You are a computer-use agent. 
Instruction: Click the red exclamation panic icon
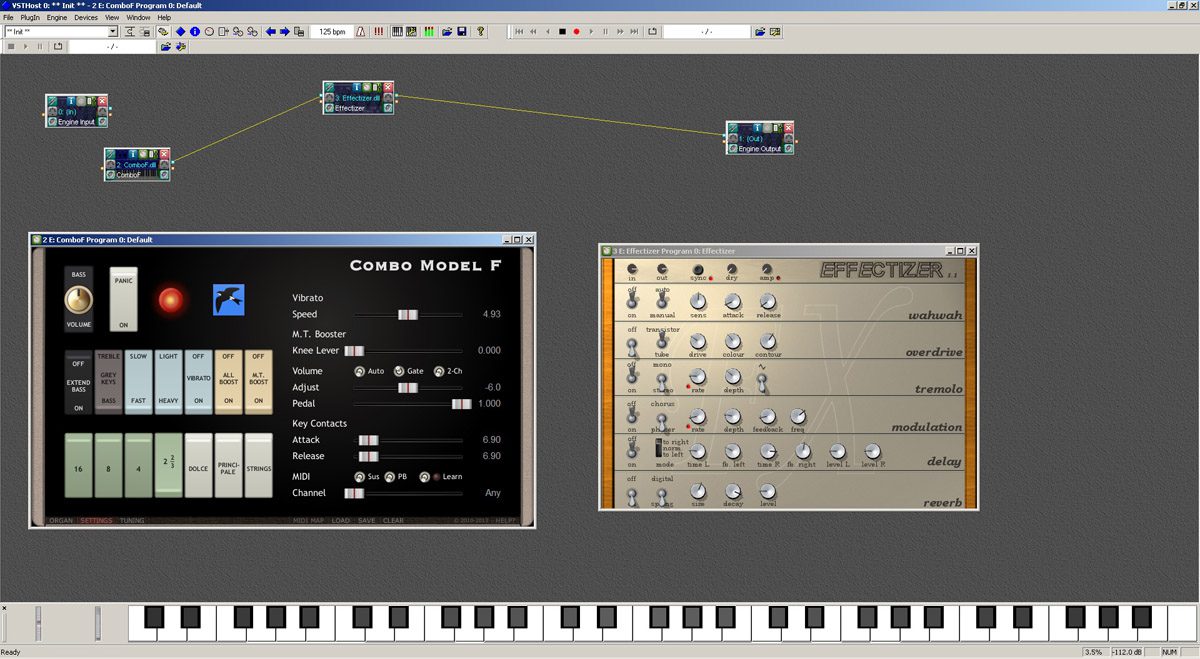coord(378,32)
